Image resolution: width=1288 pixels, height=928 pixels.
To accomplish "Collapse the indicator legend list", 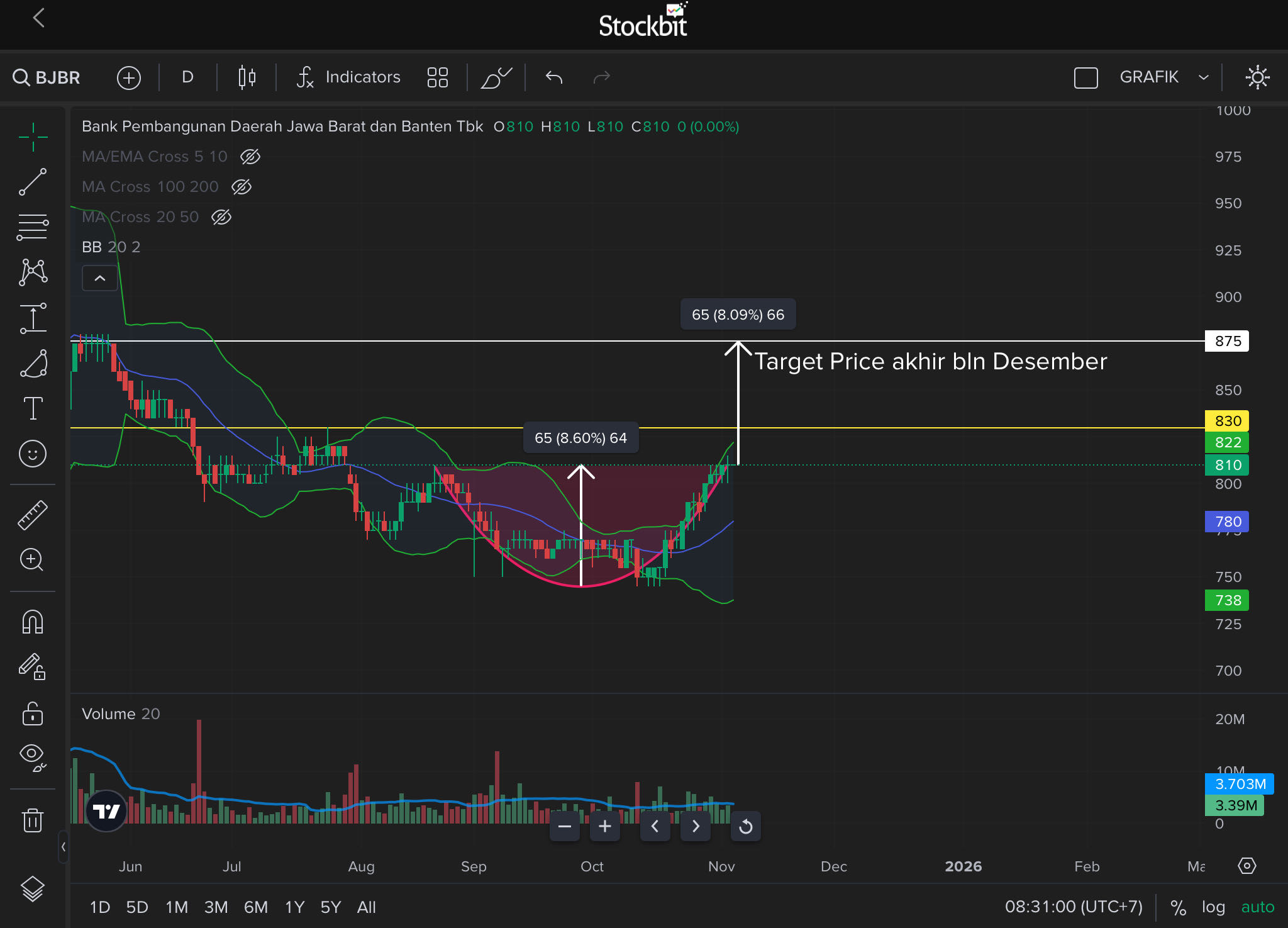I will tap(99, 278).
